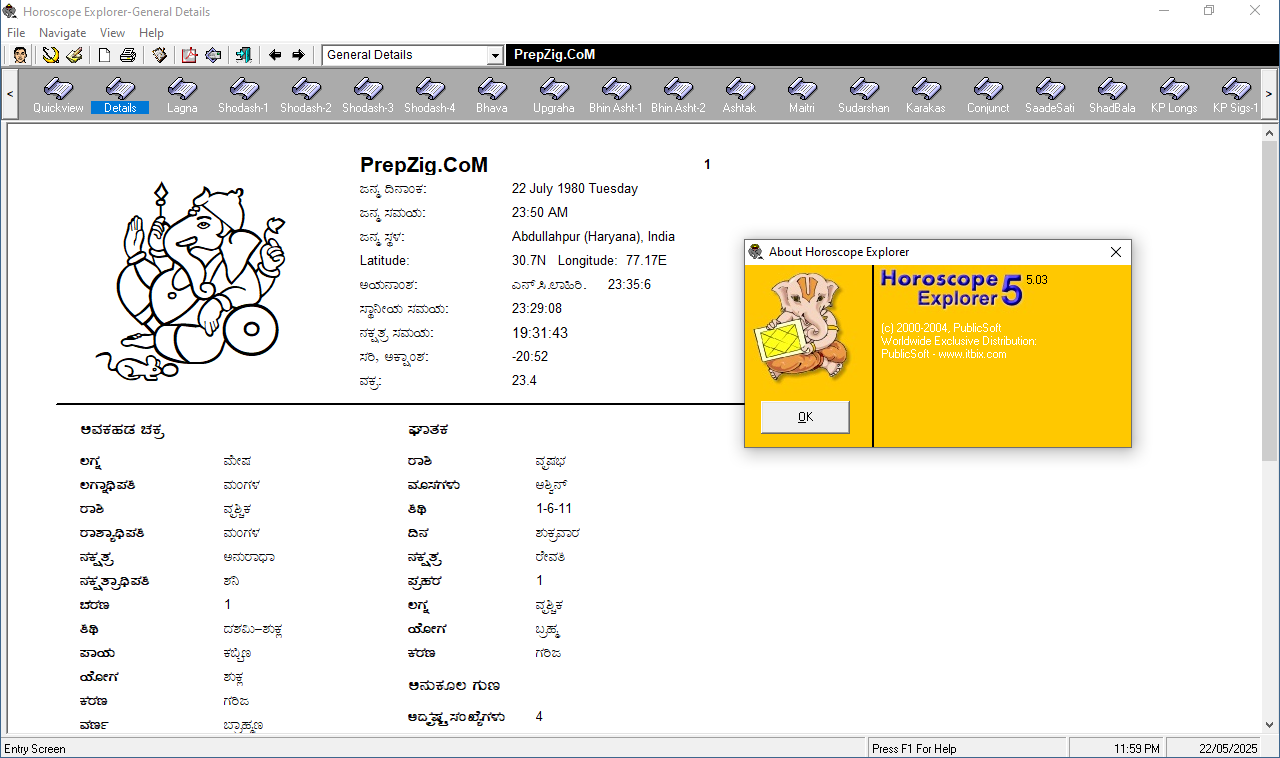1280x758 pixels.
Task: Open the File menu
Action: pyautogui.click(x=16, y=33)
